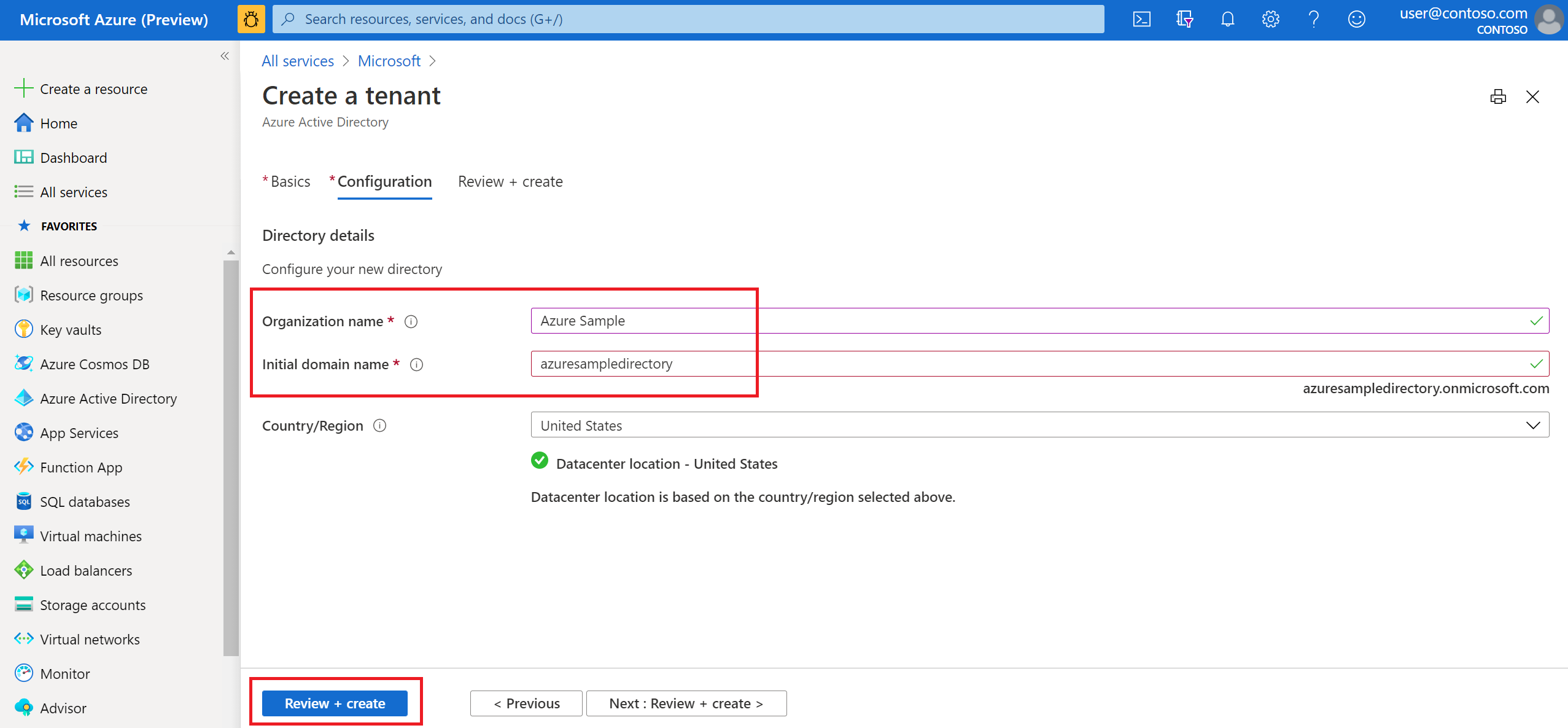Open App Services from sidebar
This screenshot has width=1568, height=728.
click(x=80, y=432)
